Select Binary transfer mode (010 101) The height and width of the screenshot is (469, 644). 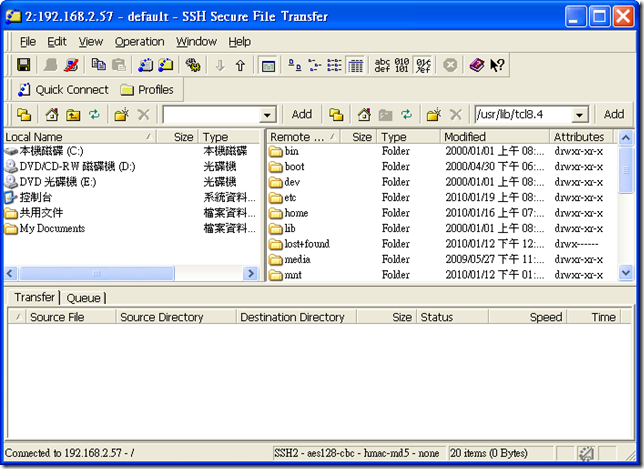[402, 65]
